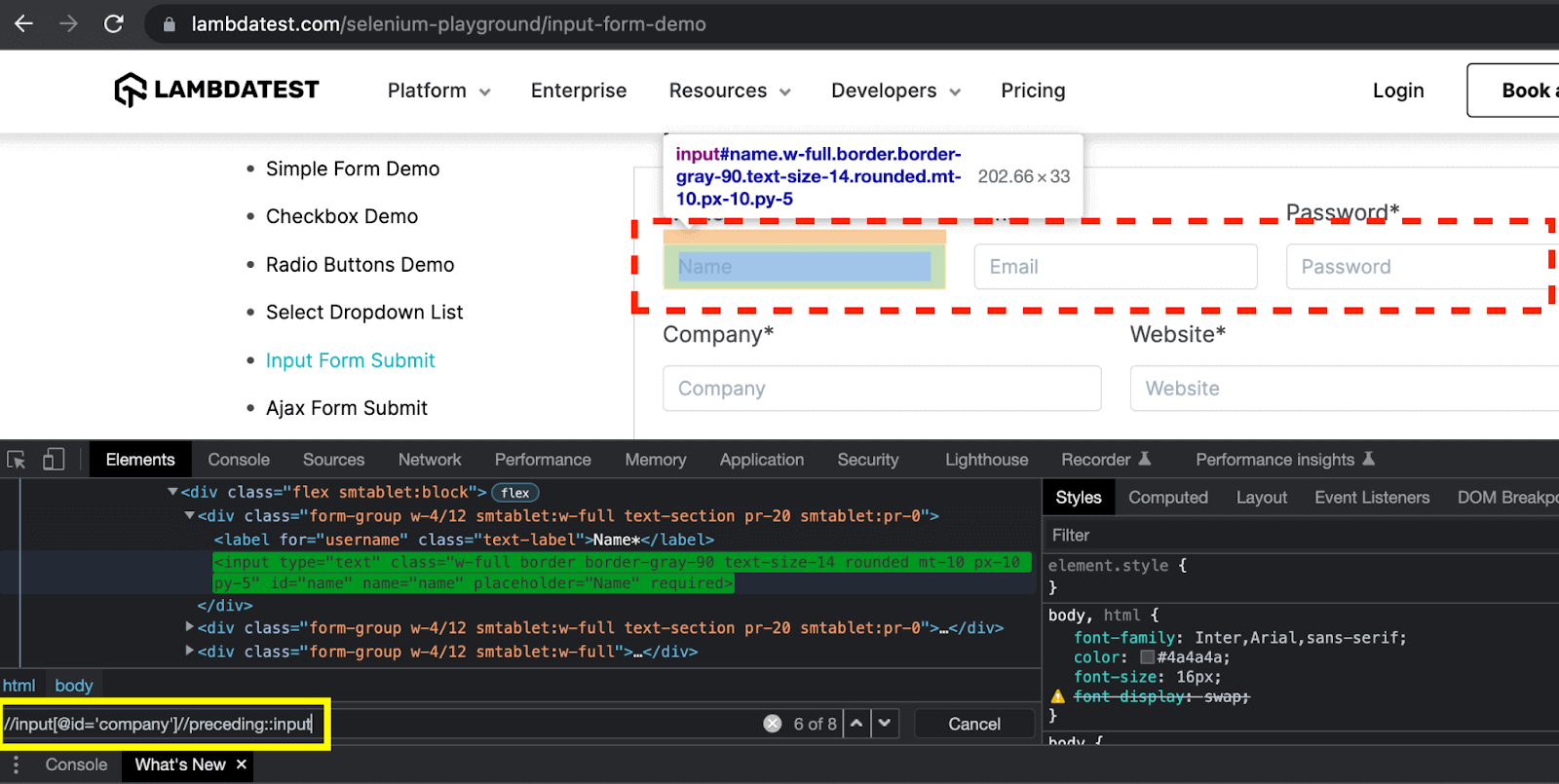The height and width of the screenshot is (784, 1559).
Task: Click the Login link
Action: click(1397, 91)
